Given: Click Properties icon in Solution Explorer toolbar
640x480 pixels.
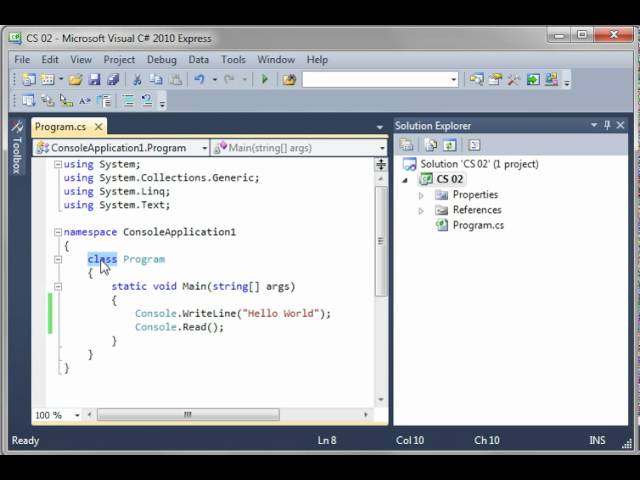Looking at the screenshot, I should pyautogui.click(x=407, y=144).
